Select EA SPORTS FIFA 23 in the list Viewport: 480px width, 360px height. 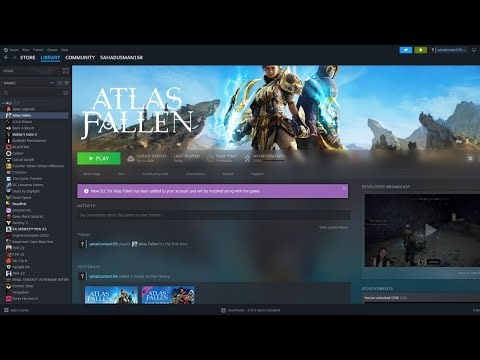29,229
